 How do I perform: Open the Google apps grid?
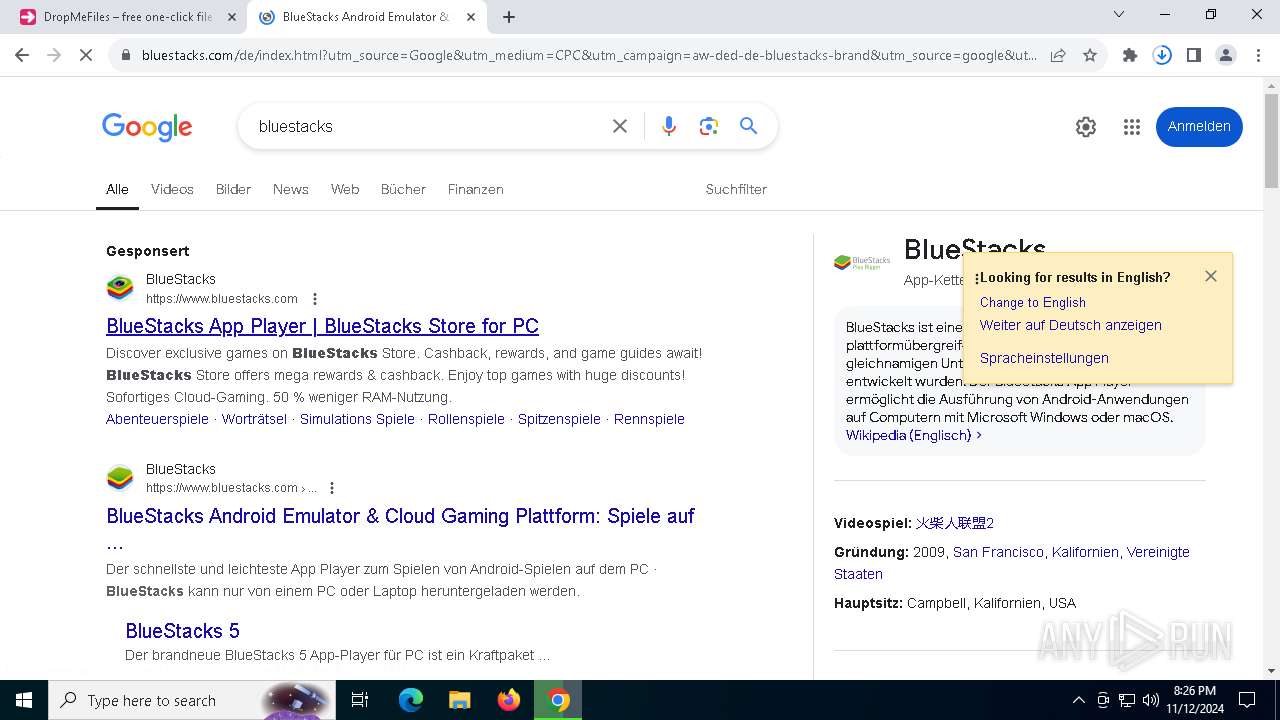1132,127
